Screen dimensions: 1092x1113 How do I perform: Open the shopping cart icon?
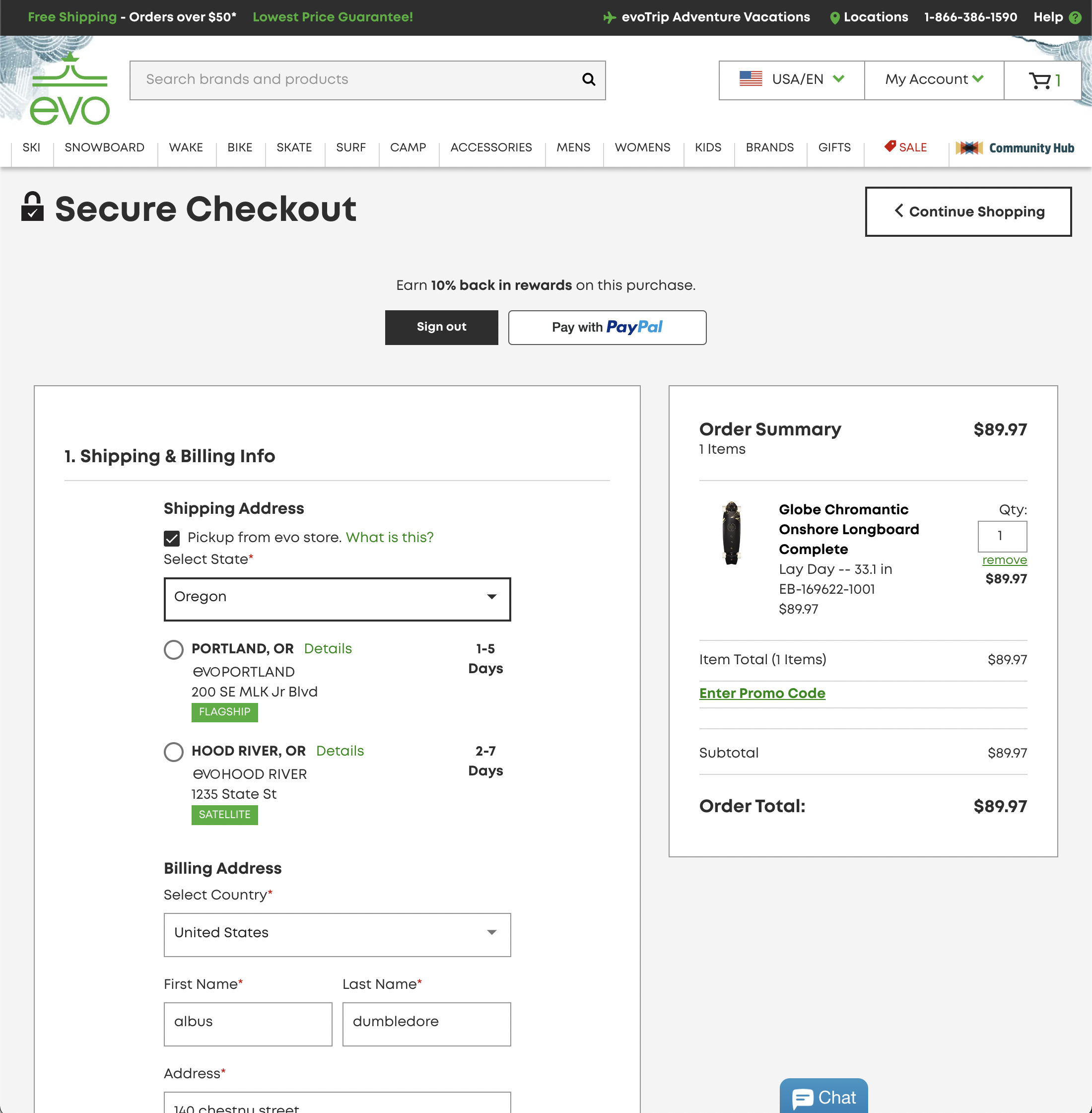(x=1039, y=80)
